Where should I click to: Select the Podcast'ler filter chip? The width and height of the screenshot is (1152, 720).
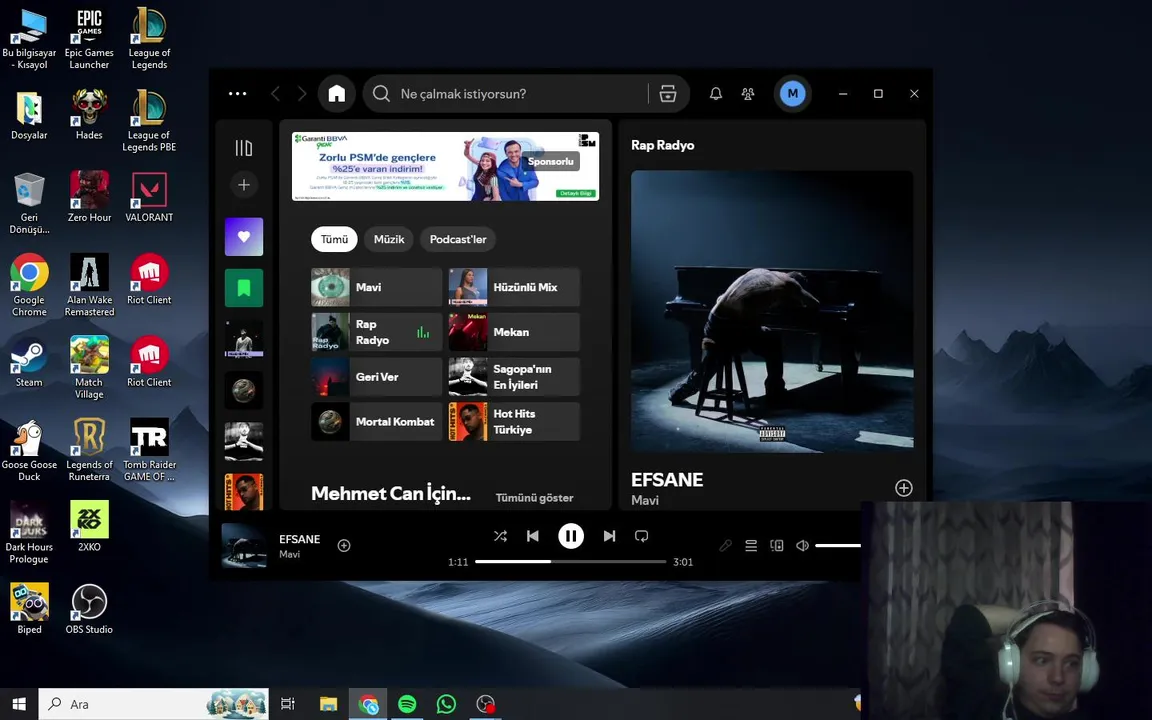tap(458, 240)
